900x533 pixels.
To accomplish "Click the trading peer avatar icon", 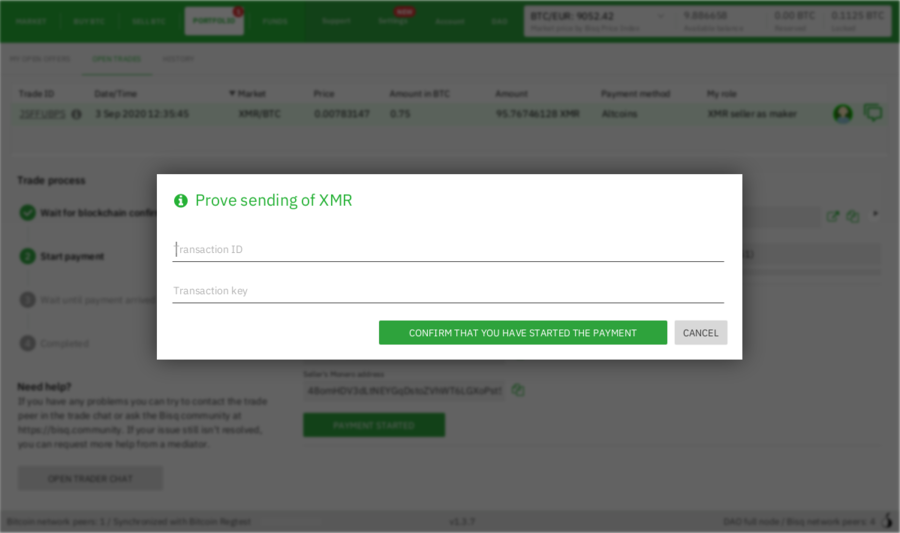I will [843, 114].
